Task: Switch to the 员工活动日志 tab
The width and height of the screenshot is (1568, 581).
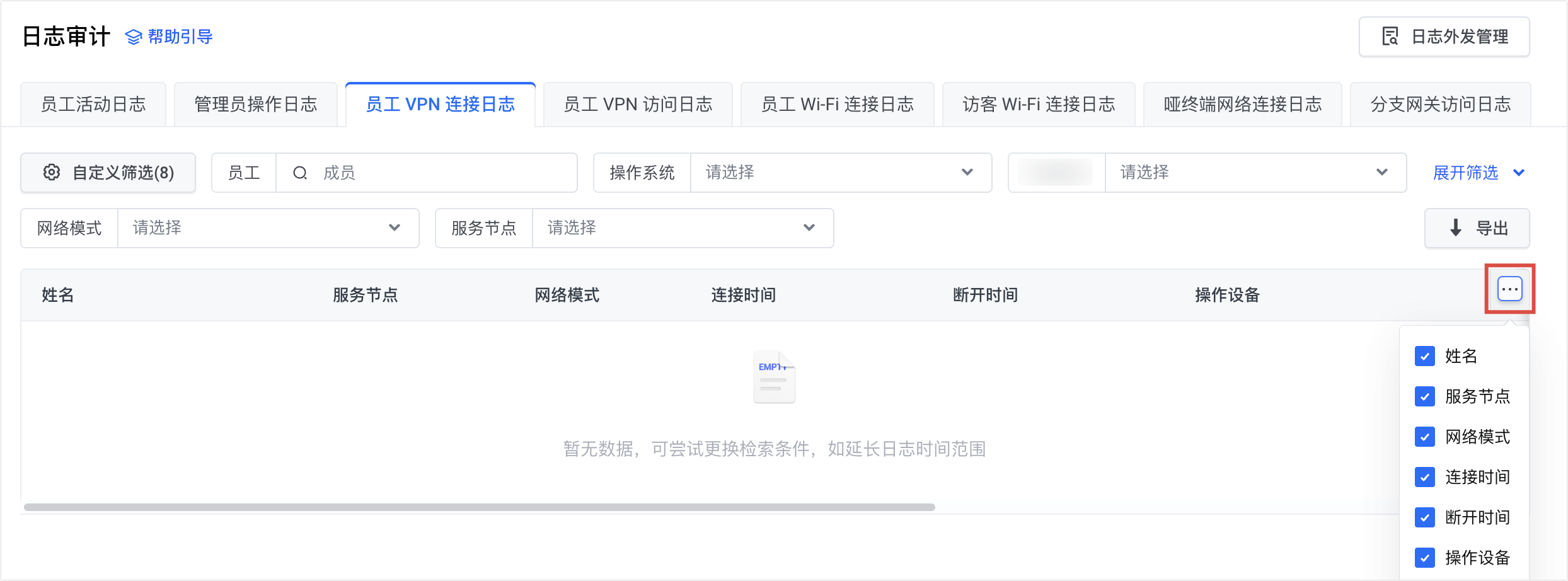Action: (93, 105)
